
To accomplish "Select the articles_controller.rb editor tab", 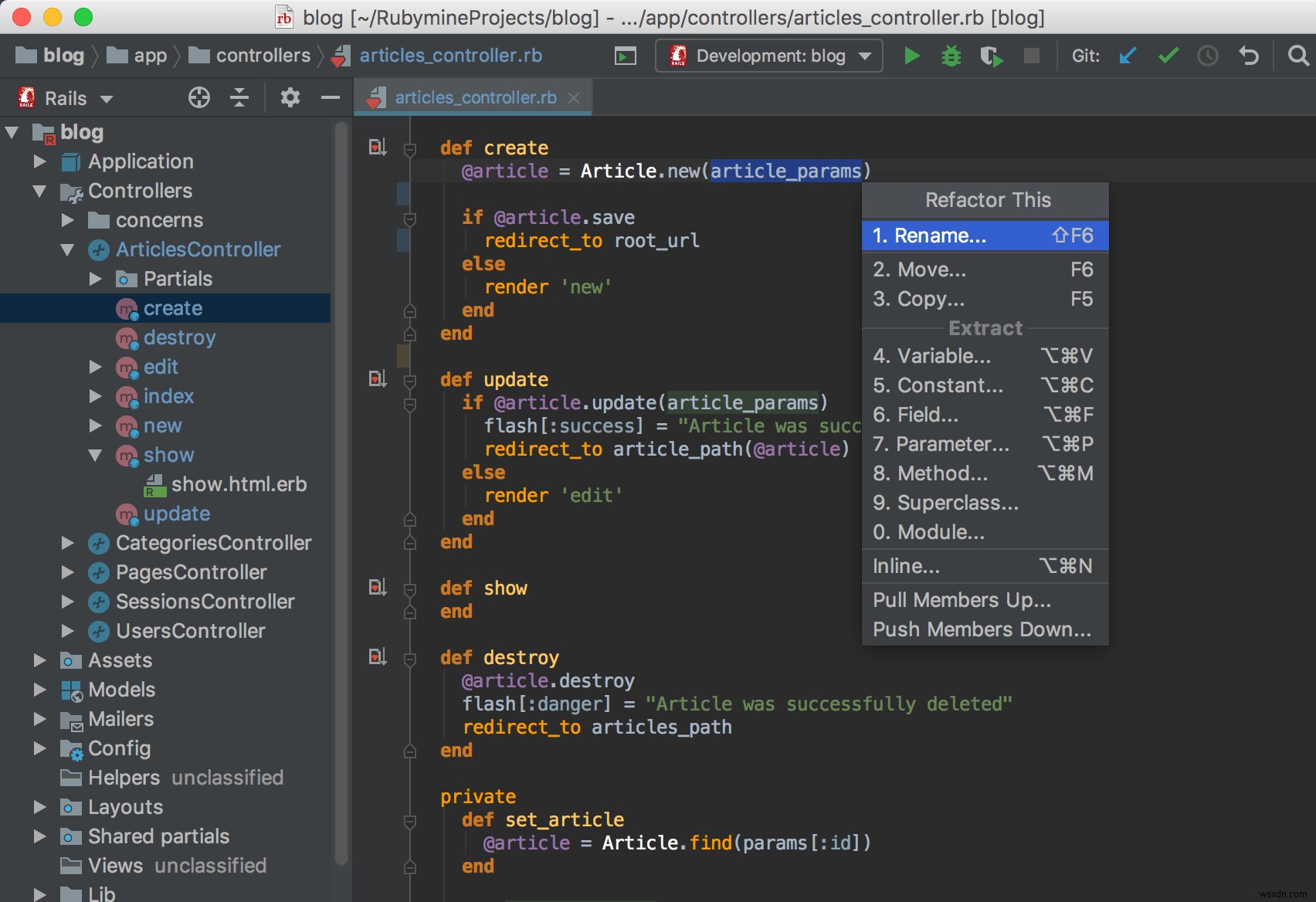I will tap(473, 97).
